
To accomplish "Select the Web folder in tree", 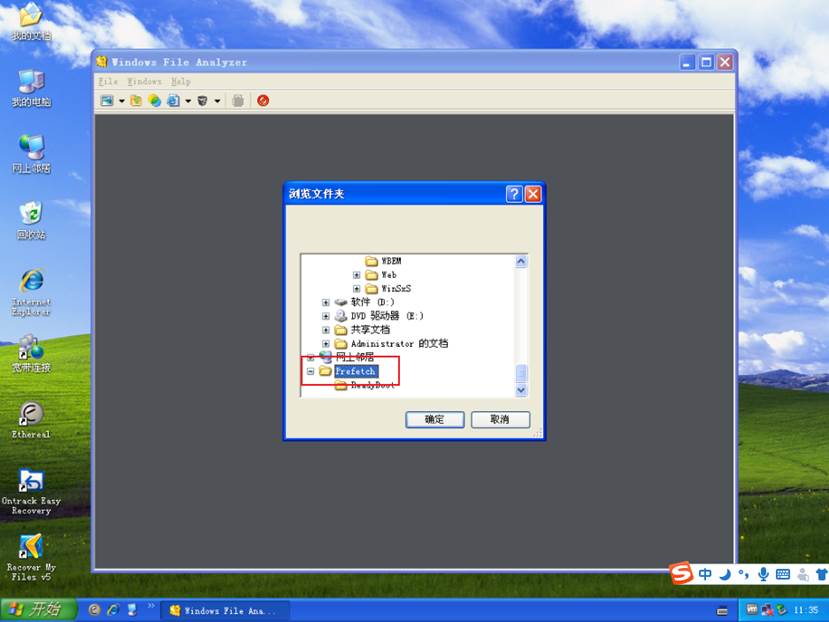I will (389, 275).
